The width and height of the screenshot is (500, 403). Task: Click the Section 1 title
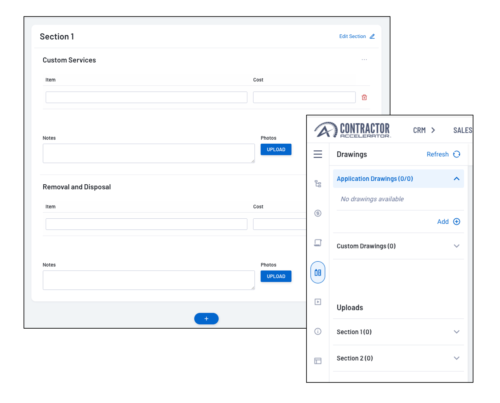57,36
